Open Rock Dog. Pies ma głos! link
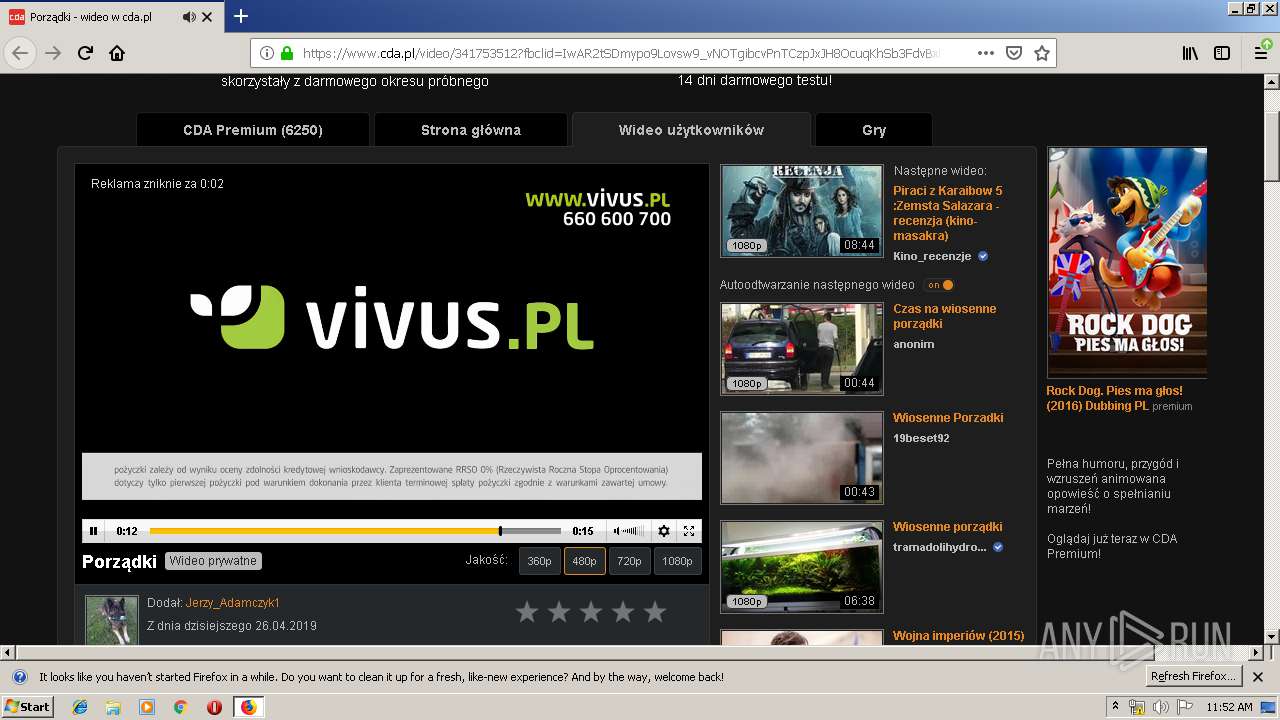The height and width of the screenshot is (720, 1280). [x=1115, y=398]
